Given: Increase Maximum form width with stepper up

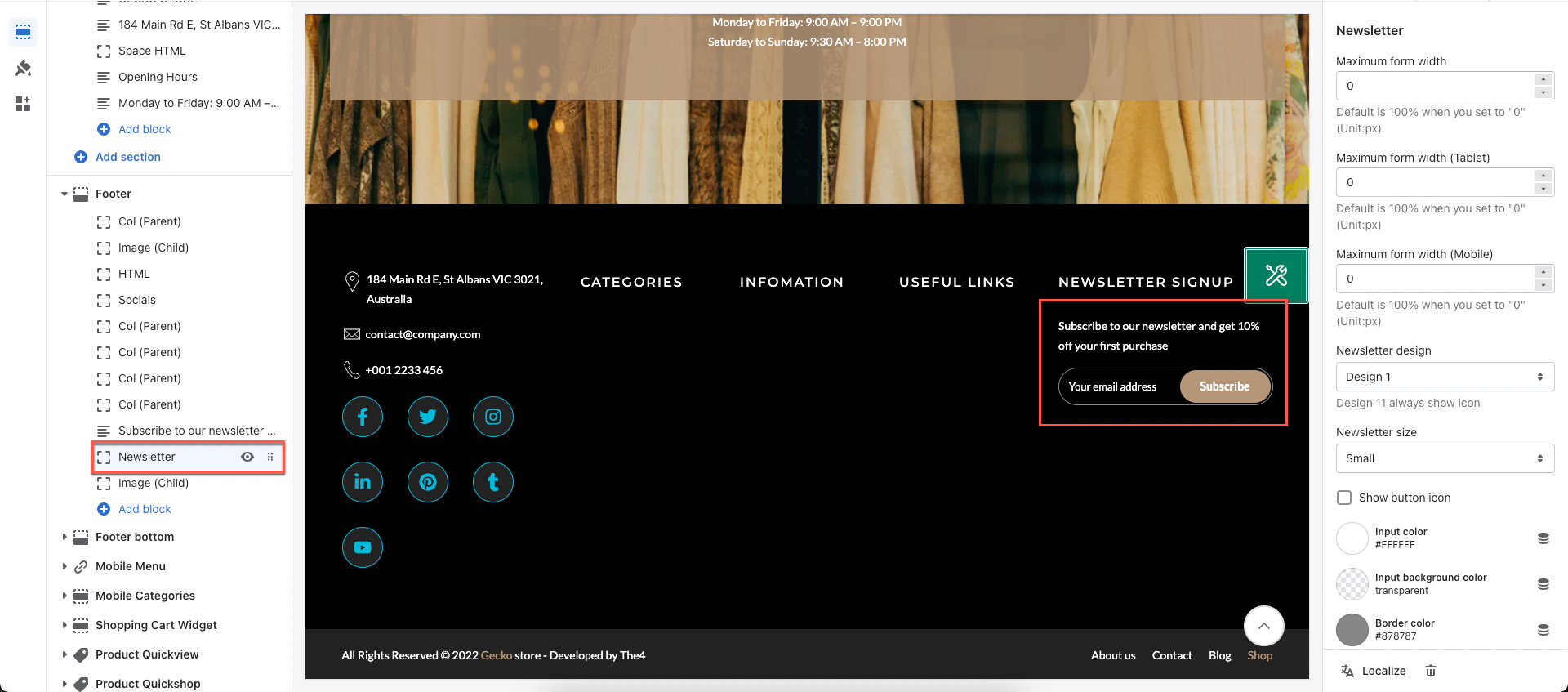Looking at the screenshot, I should [1543, 79].
